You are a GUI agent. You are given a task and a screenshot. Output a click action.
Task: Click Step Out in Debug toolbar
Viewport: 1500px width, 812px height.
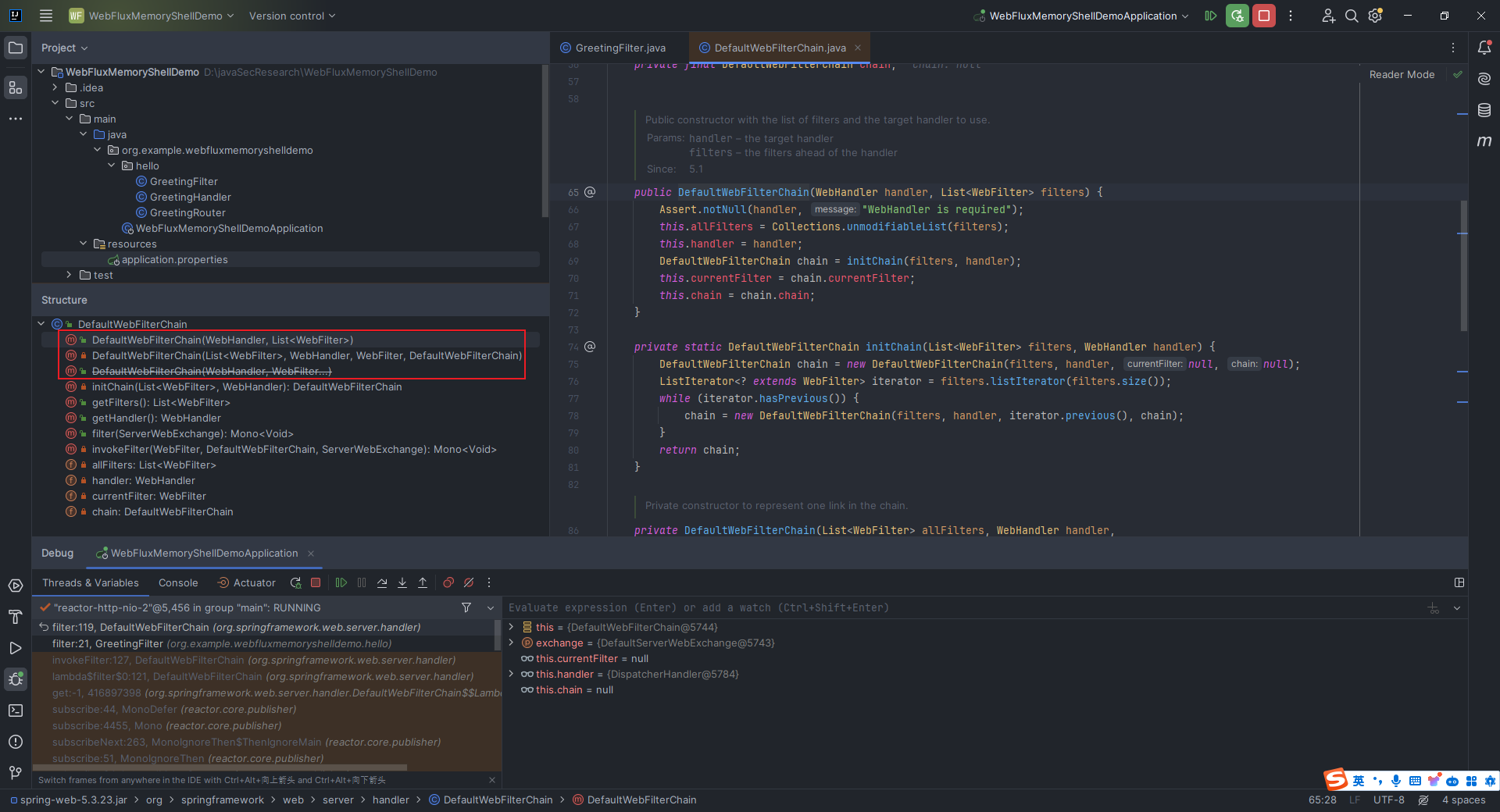coord(423,582)
